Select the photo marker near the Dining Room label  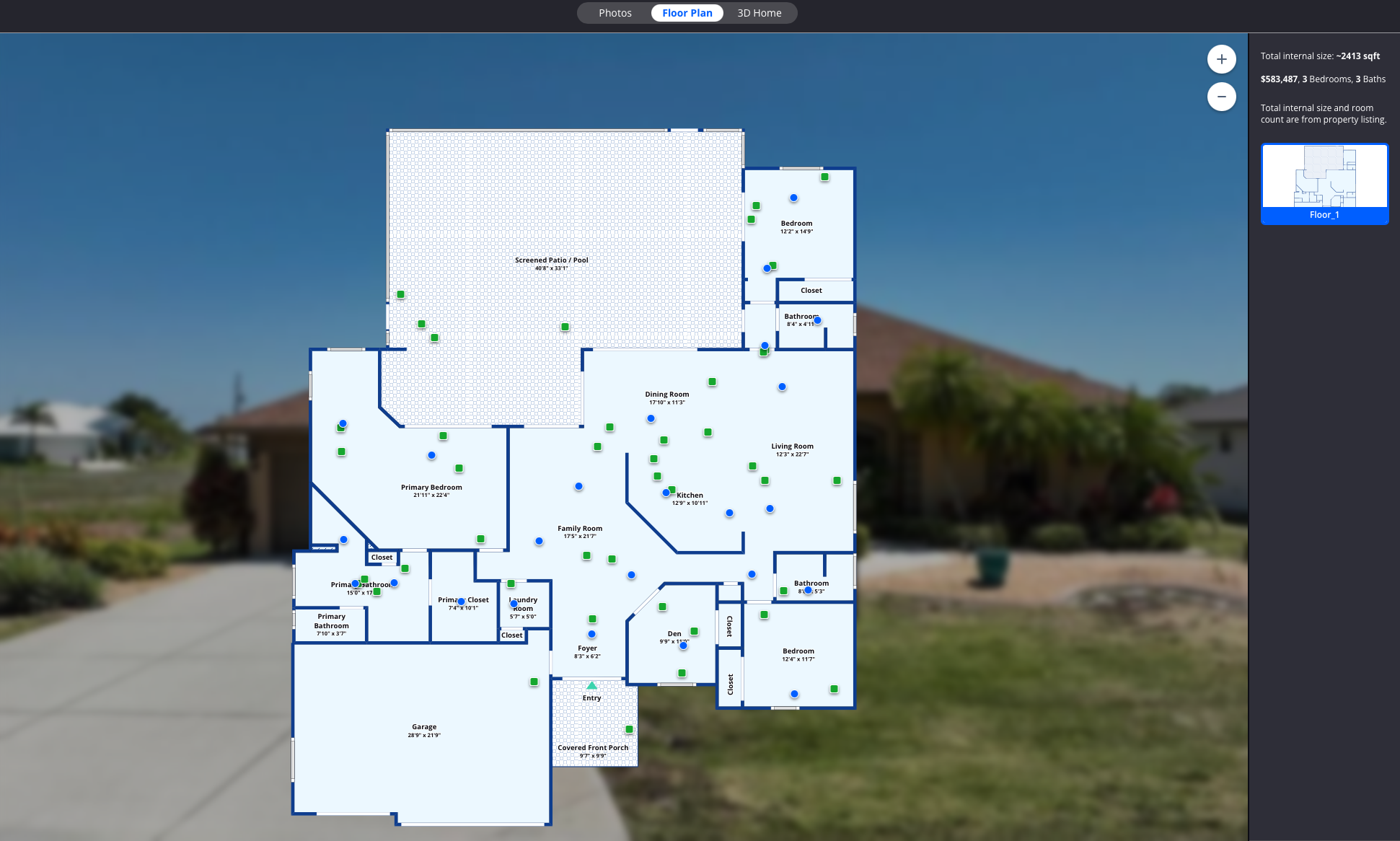pos(711,381)
